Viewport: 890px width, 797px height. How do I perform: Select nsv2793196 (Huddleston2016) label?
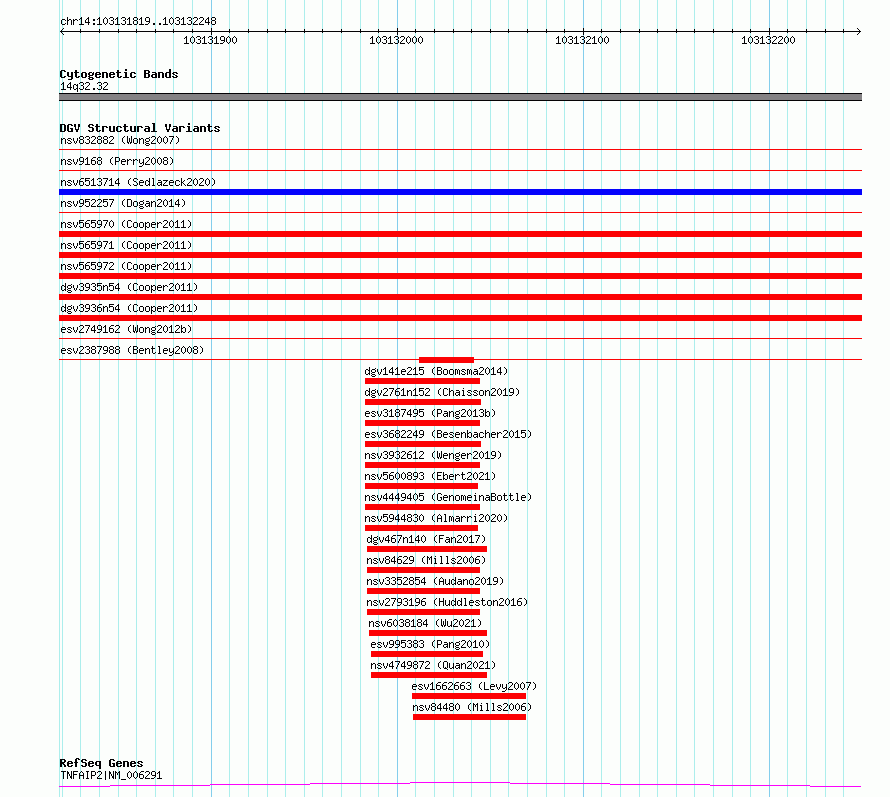click(x=447, y=602)
